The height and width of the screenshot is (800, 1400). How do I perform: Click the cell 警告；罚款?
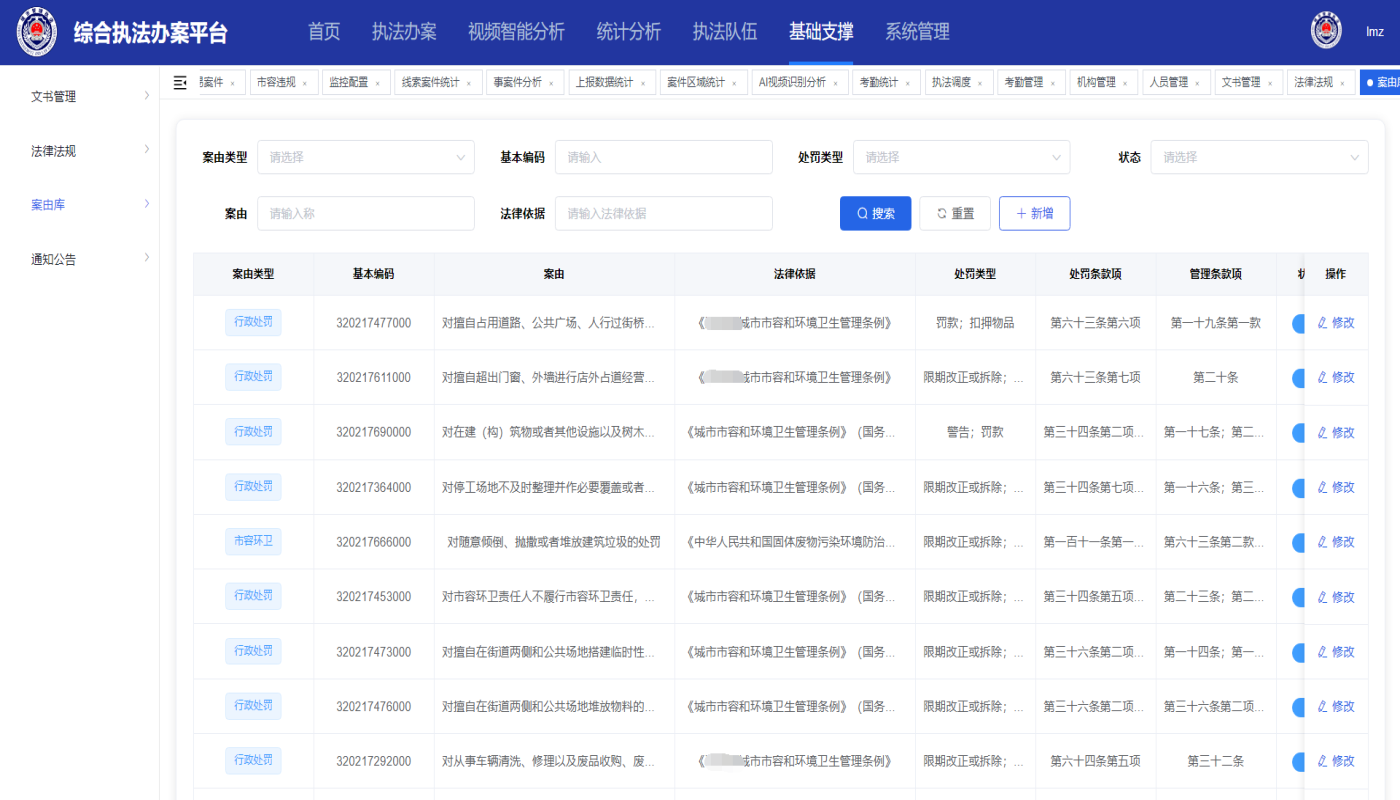pyautogui.click(x=975, y=433)
